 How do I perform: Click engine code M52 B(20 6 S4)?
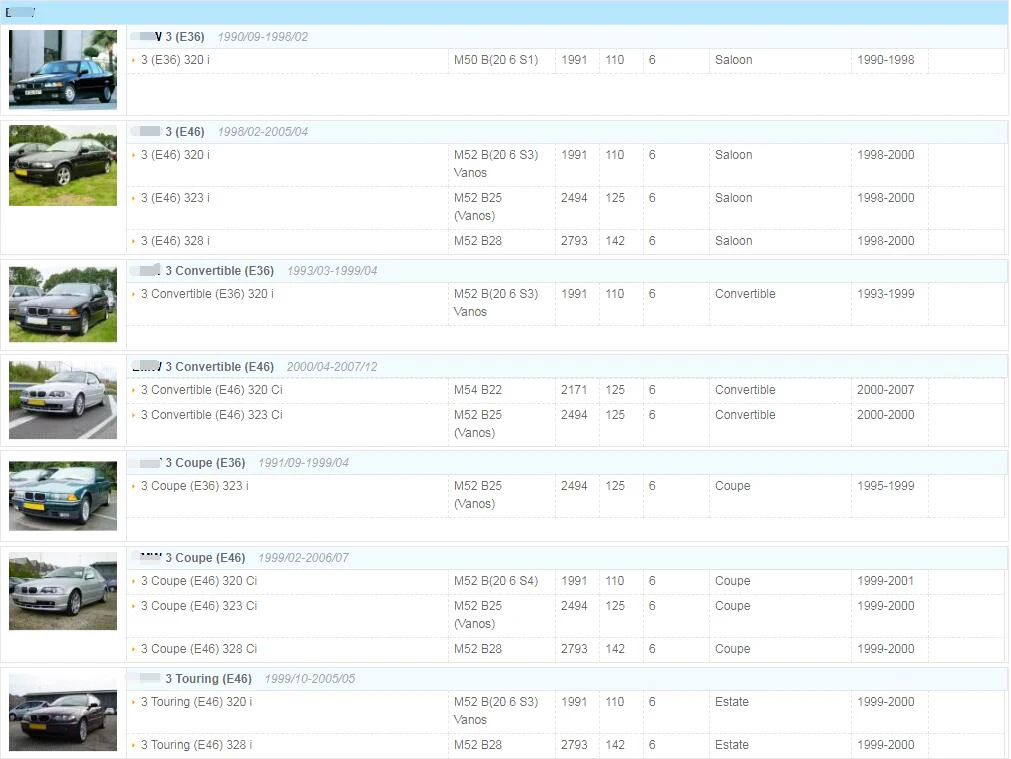pos(496,580)
